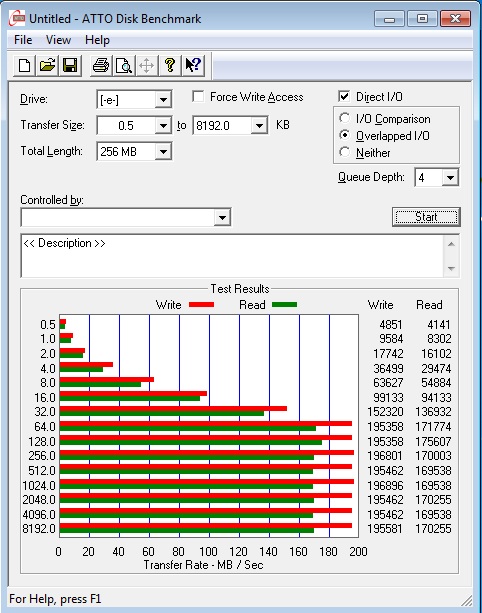Expand the Controlled by dropdown
This screenshot has height=613, width=482.
tap(222, 217)
